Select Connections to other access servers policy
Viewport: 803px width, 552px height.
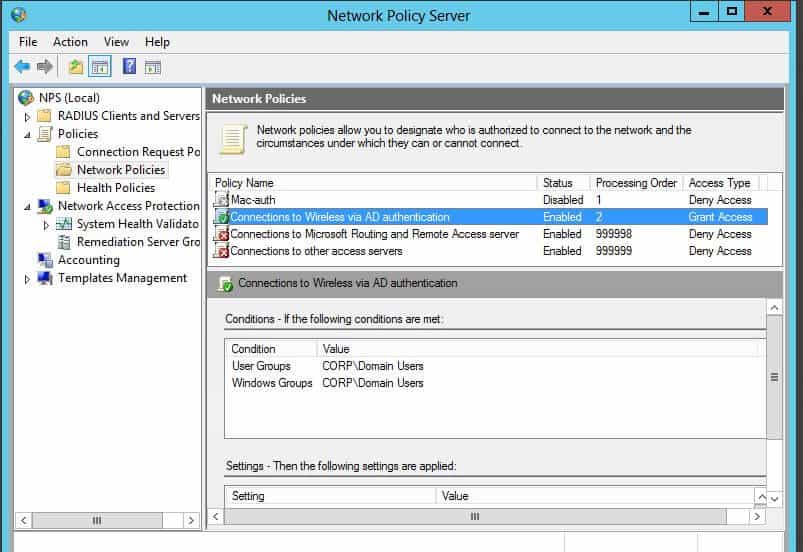tap(316, 251)
